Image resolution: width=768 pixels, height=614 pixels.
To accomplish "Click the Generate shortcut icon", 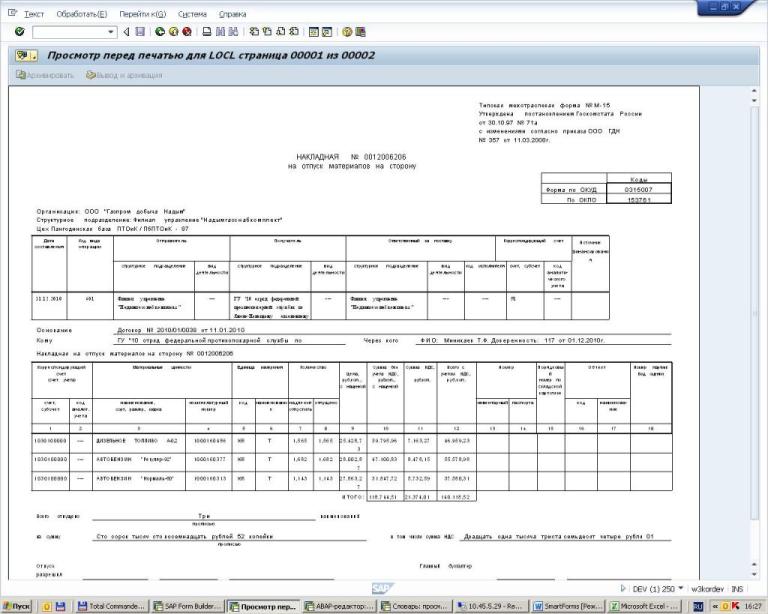I will [x=327, y=32].
